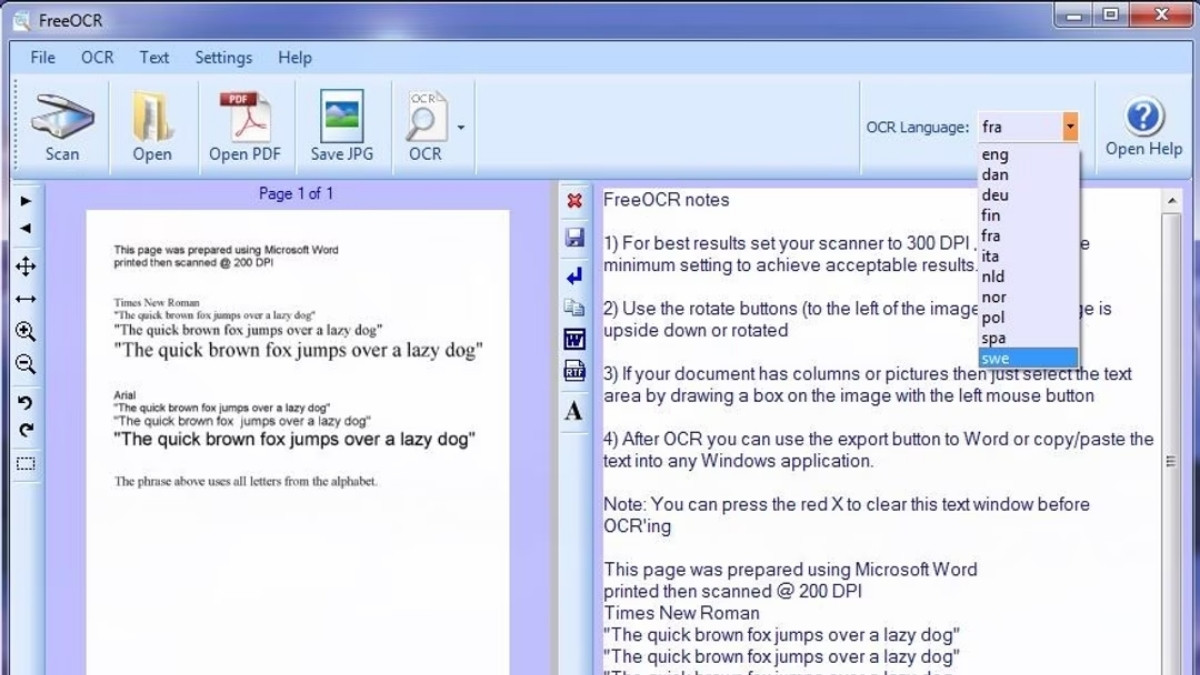1200x675 pixels.
Task: Copy OCR text with the copy icon
Action: 574,306
